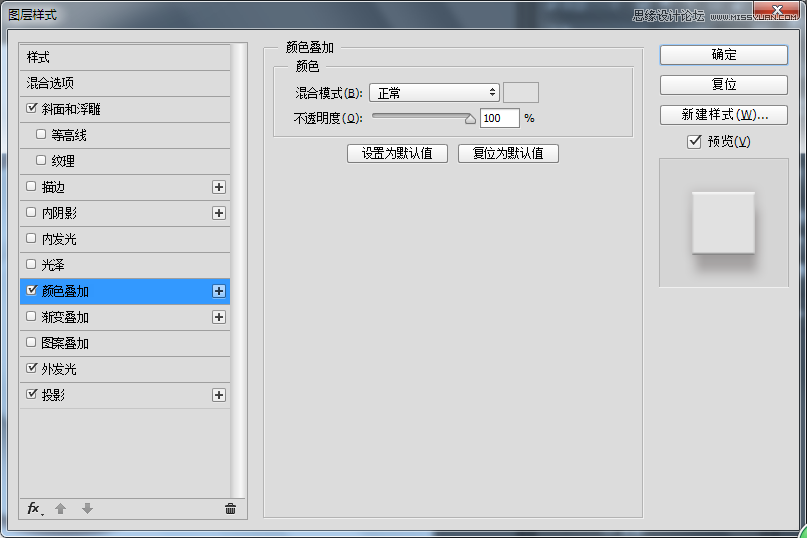Viewport: 807px width, 538px height.
Task: Enable the 等高线 checkbox
Action: pos(41,134)
